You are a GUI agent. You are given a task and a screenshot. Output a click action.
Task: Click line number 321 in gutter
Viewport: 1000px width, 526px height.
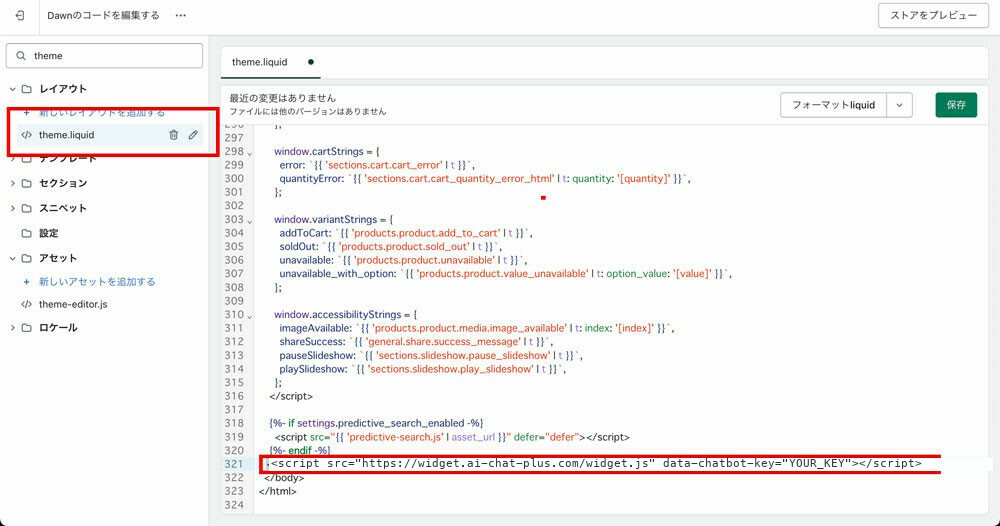coord(234,464)
